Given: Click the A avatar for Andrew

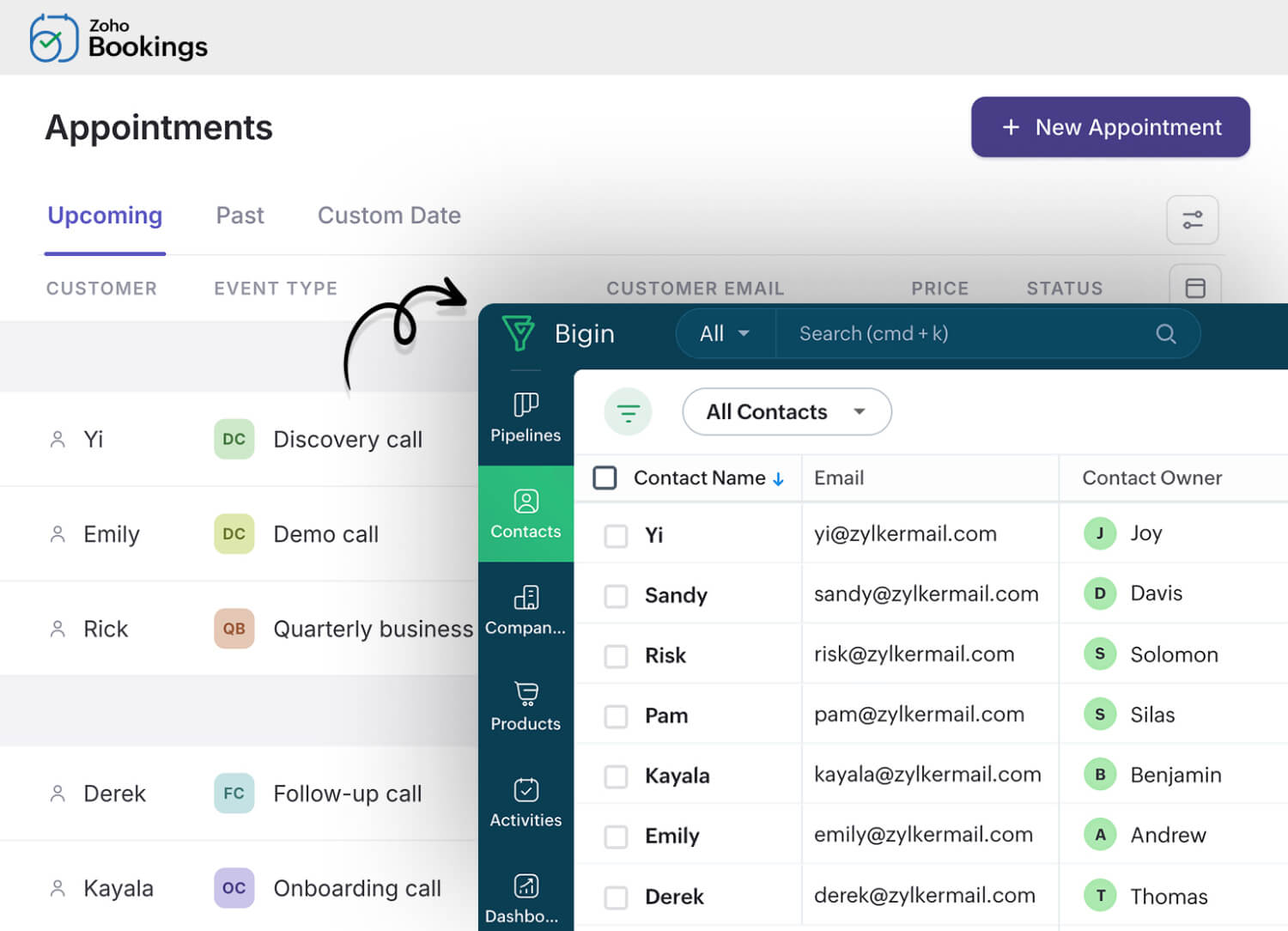Looking at the screenshot, I should tap(1100, 835).
